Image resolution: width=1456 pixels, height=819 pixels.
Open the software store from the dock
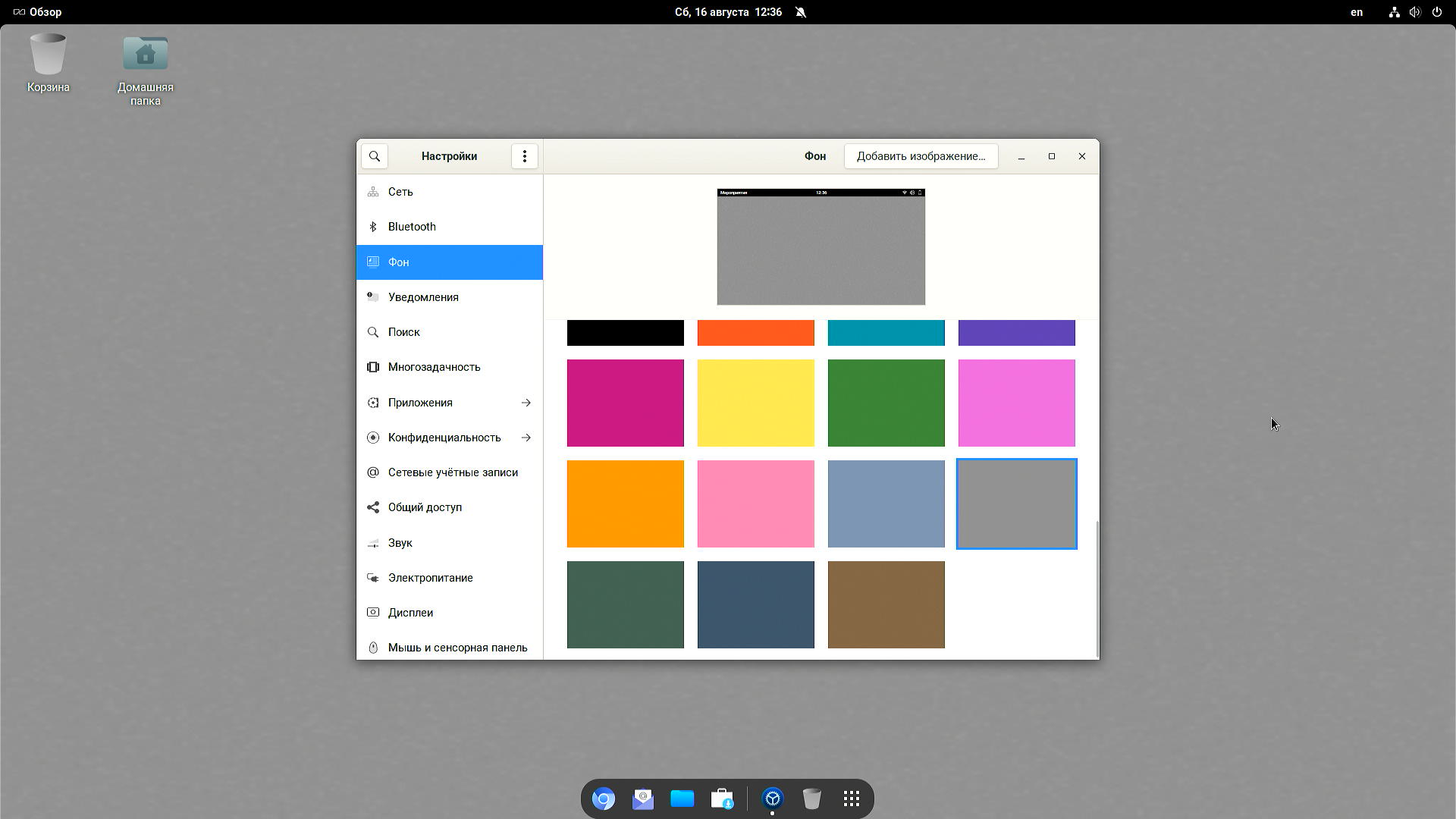tap(722, 799)
